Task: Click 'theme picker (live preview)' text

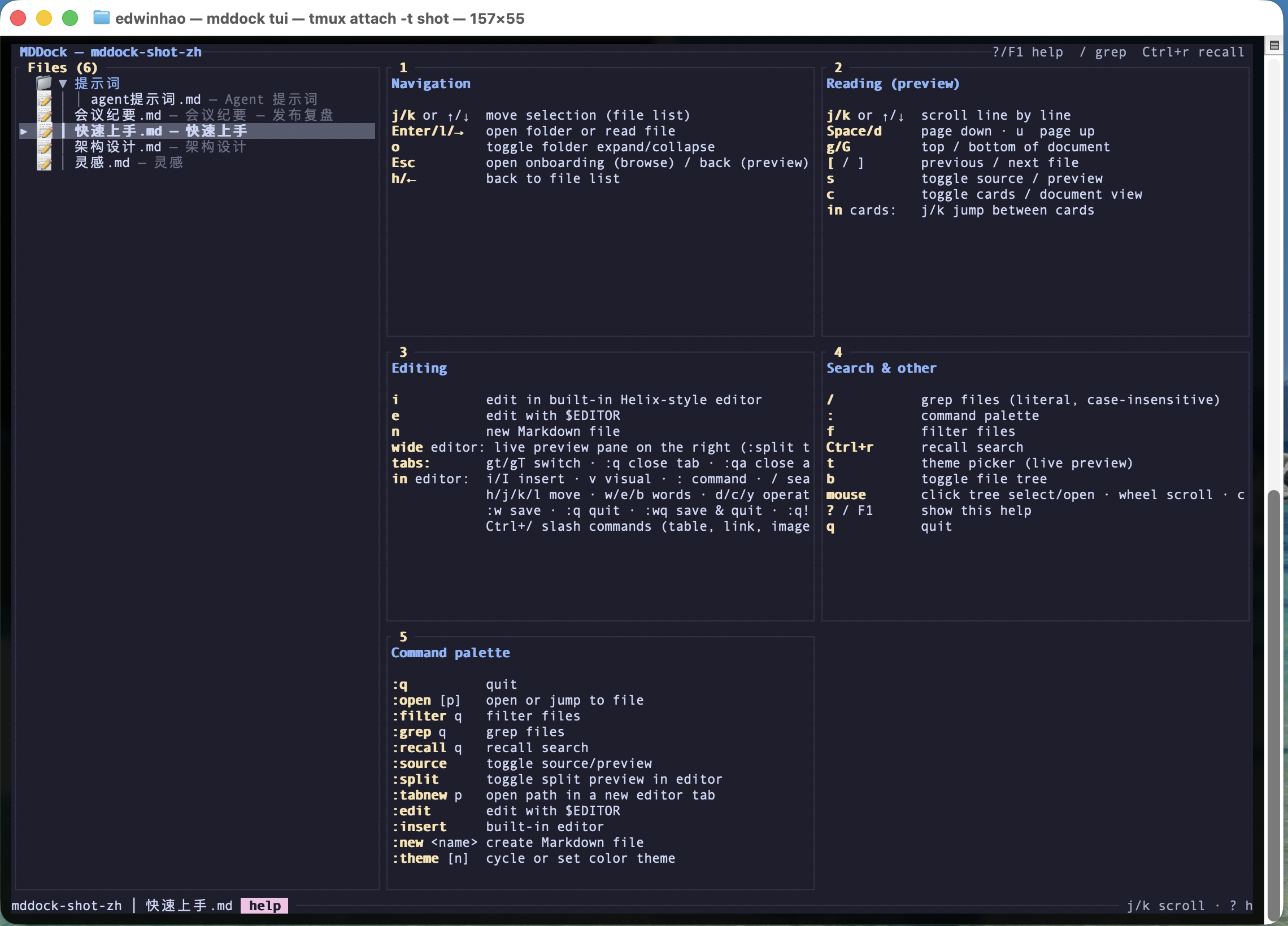Action: click(1027, 464)
